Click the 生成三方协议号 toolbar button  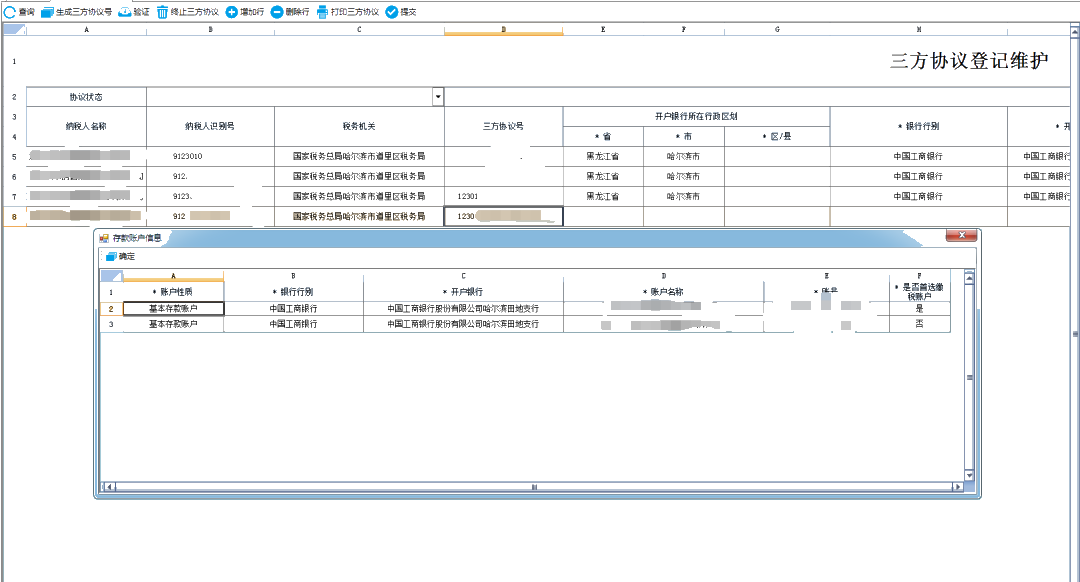click(76, 12)
